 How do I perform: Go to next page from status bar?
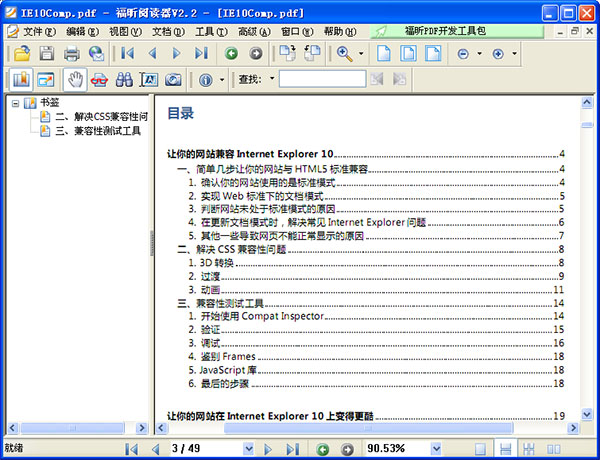click(268, 449)
